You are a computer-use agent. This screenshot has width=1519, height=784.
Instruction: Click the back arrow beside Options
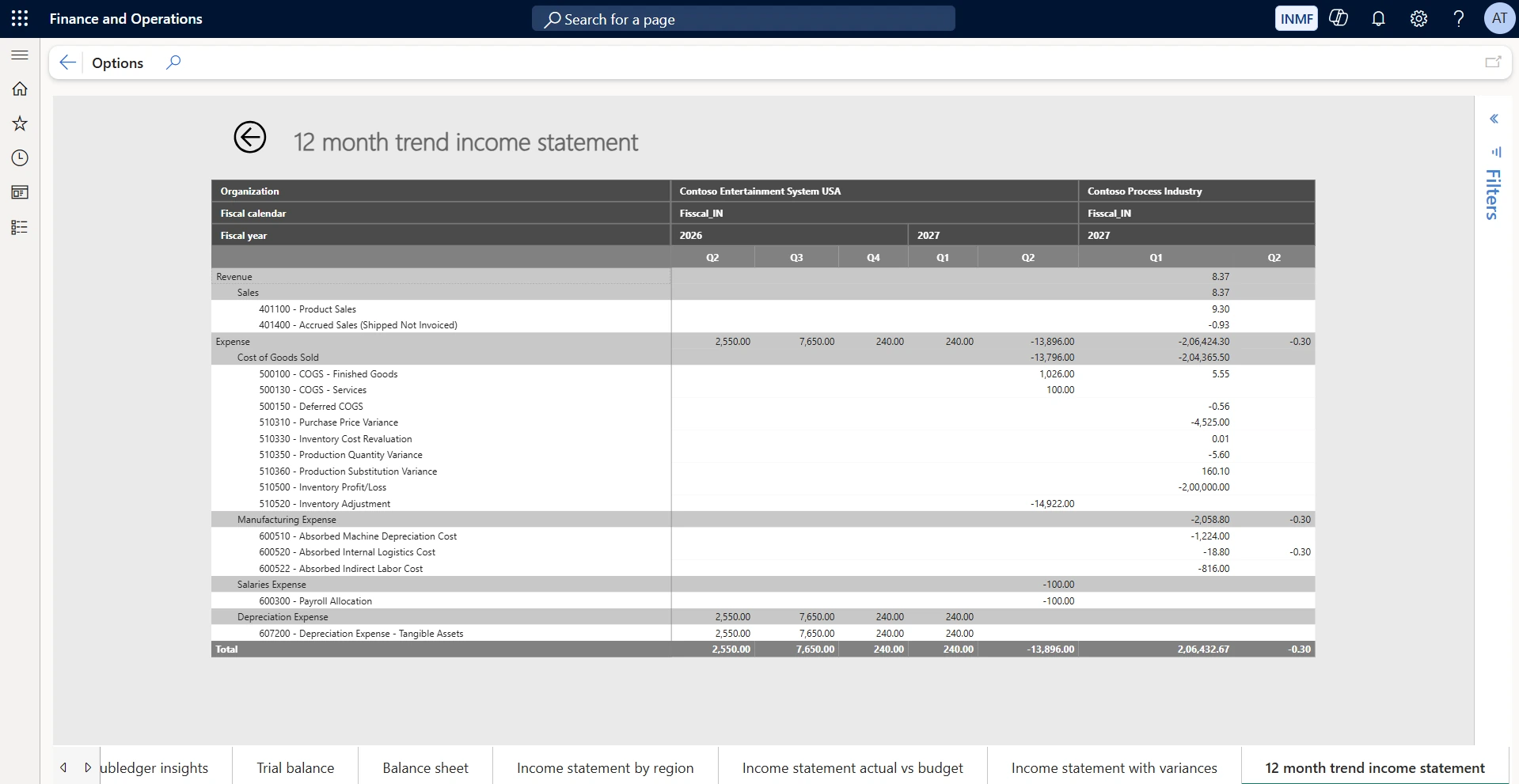(67, 62)
